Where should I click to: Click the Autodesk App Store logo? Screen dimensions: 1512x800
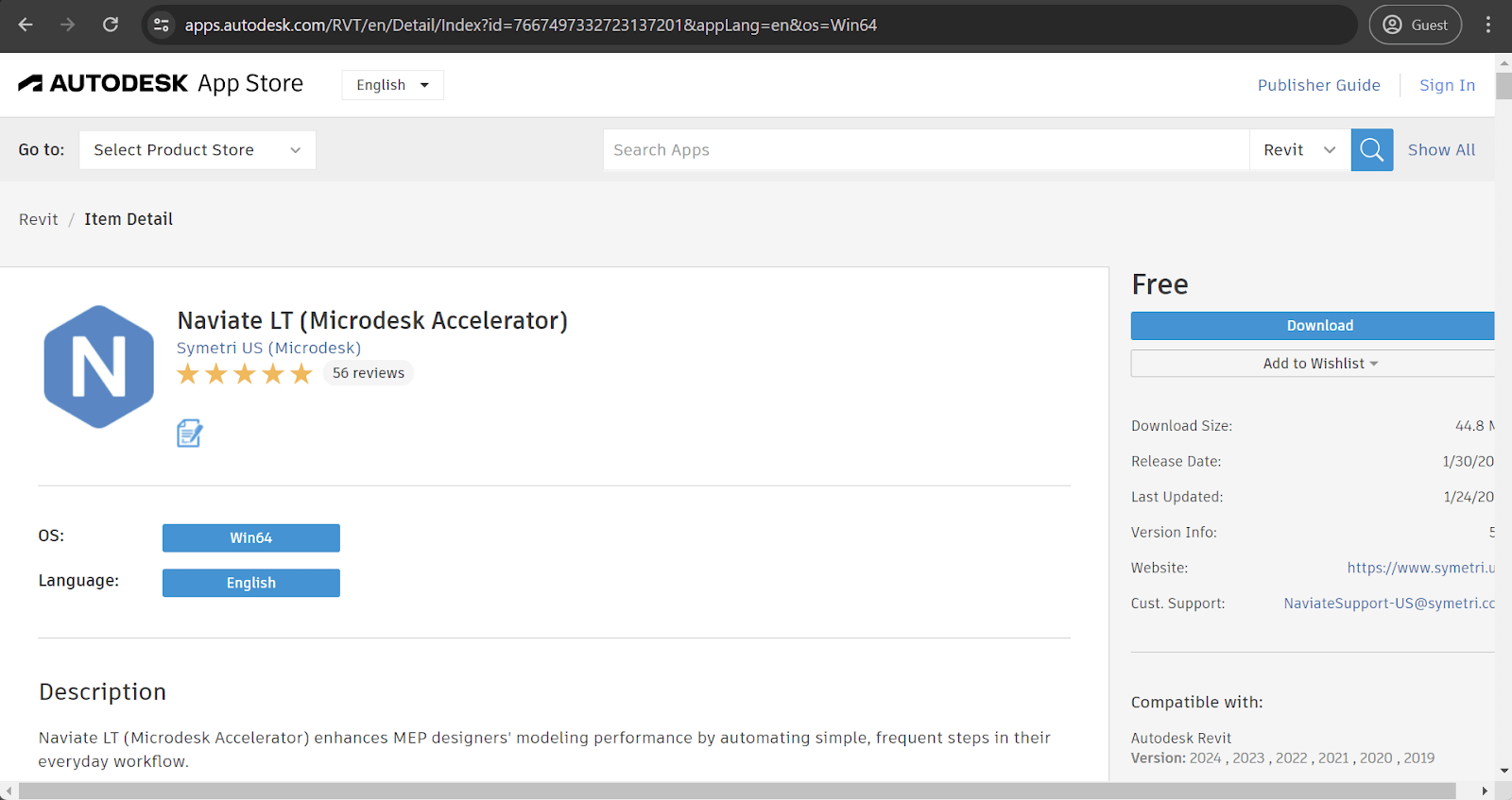[161, 84]
